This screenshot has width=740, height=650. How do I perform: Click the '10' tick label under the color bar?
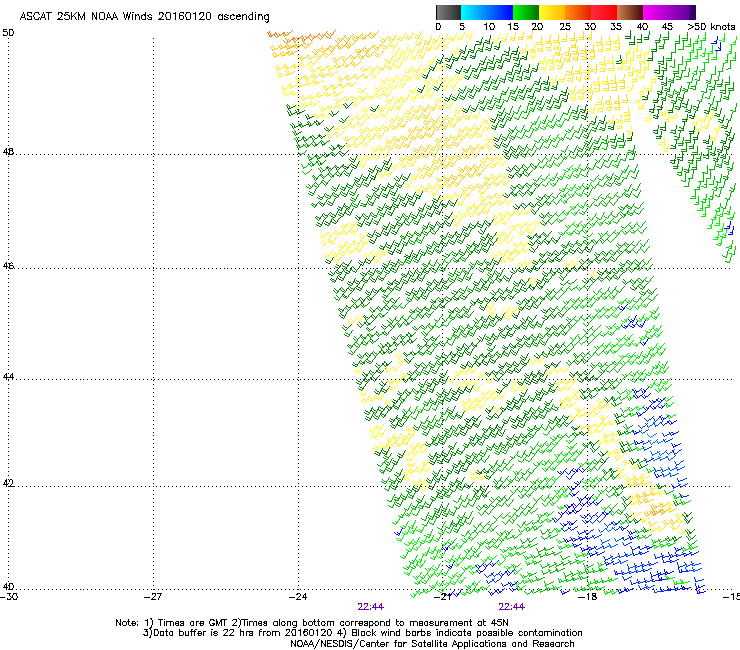489,27
